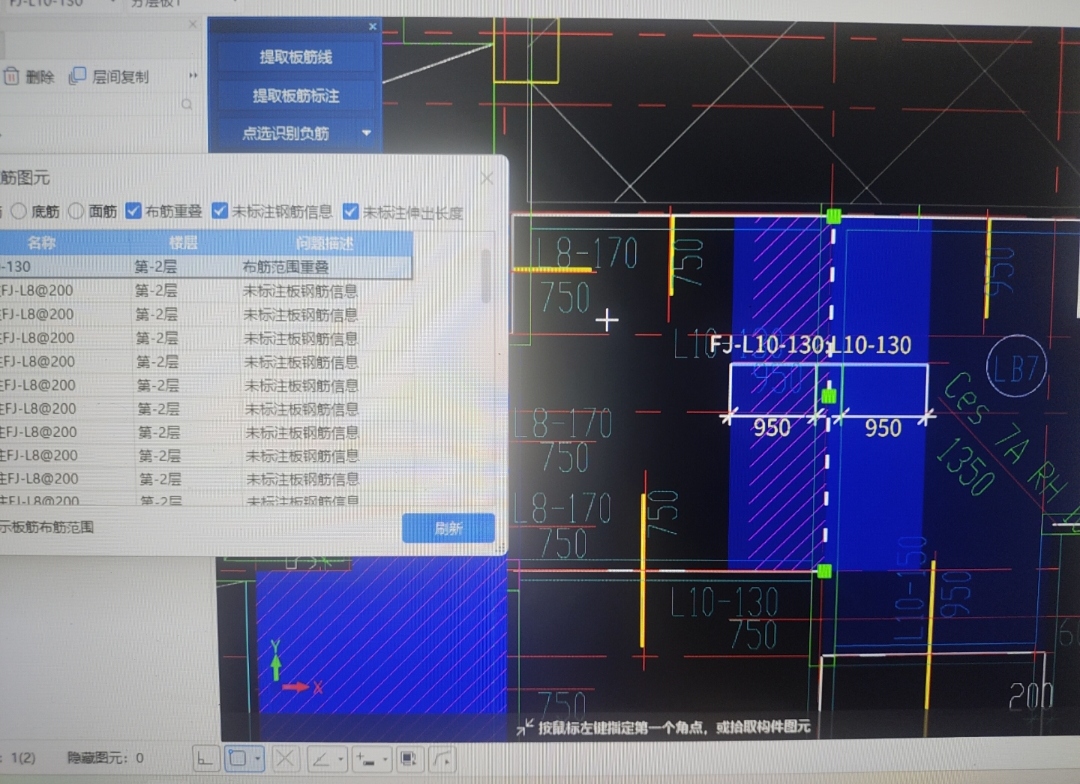Uncheck the 未标注钢筋信息 checkbox

pos(220,211)
